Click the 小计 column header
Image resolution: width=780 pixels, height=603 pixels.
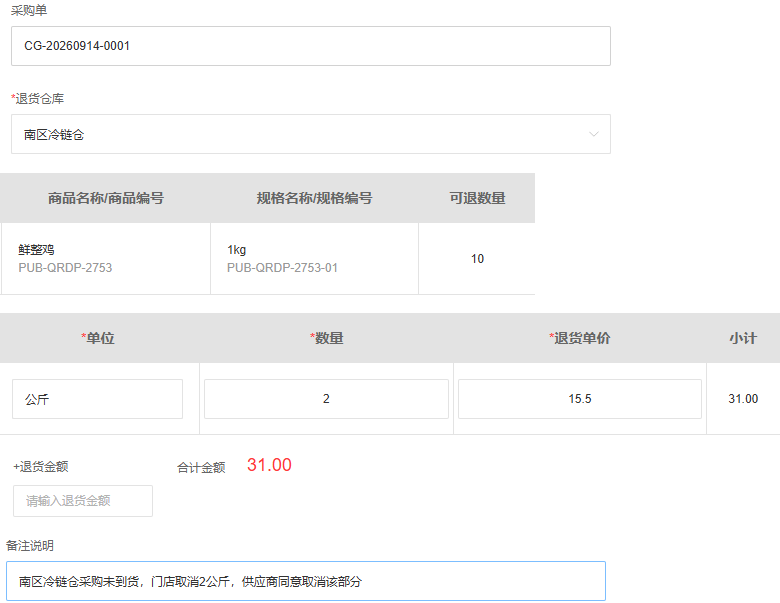click(x=743, y=338)
